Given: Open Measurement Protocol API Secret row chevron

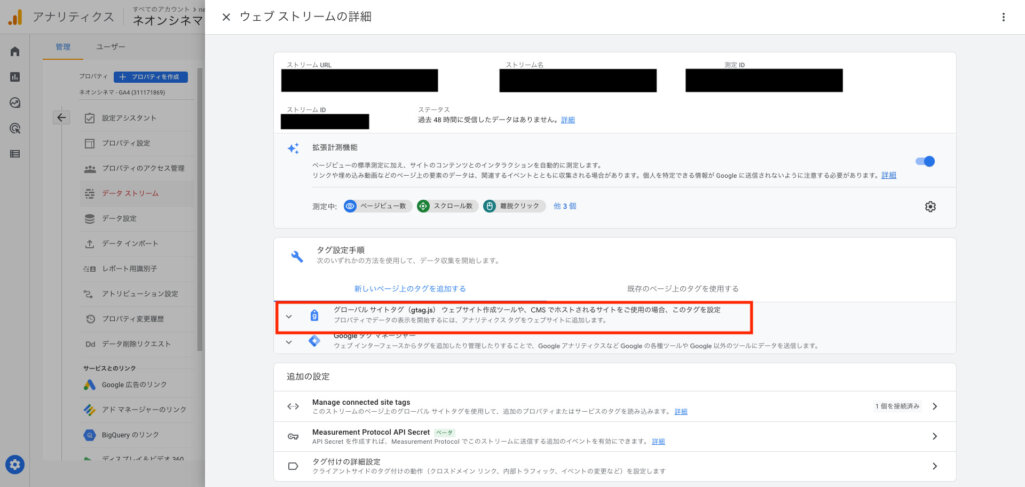Looking at the screenshot, I should coord(935,437).
